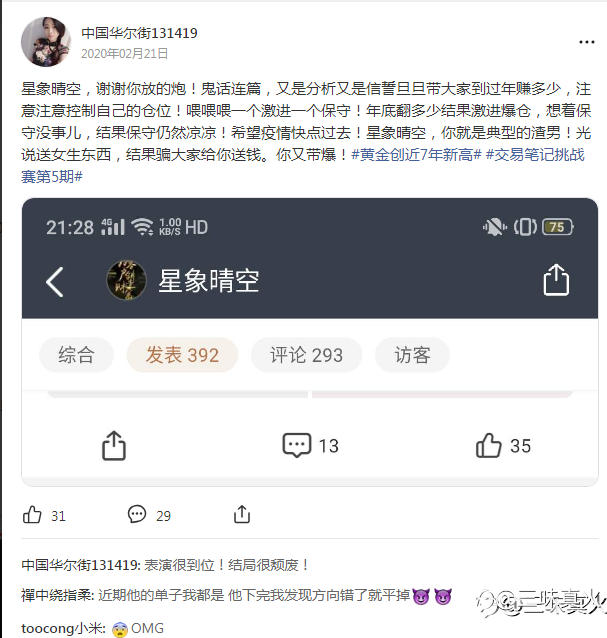Switch to 评论 293 tab
The width and height of the screenshot is (607, 638).
[x=306, y=355]
